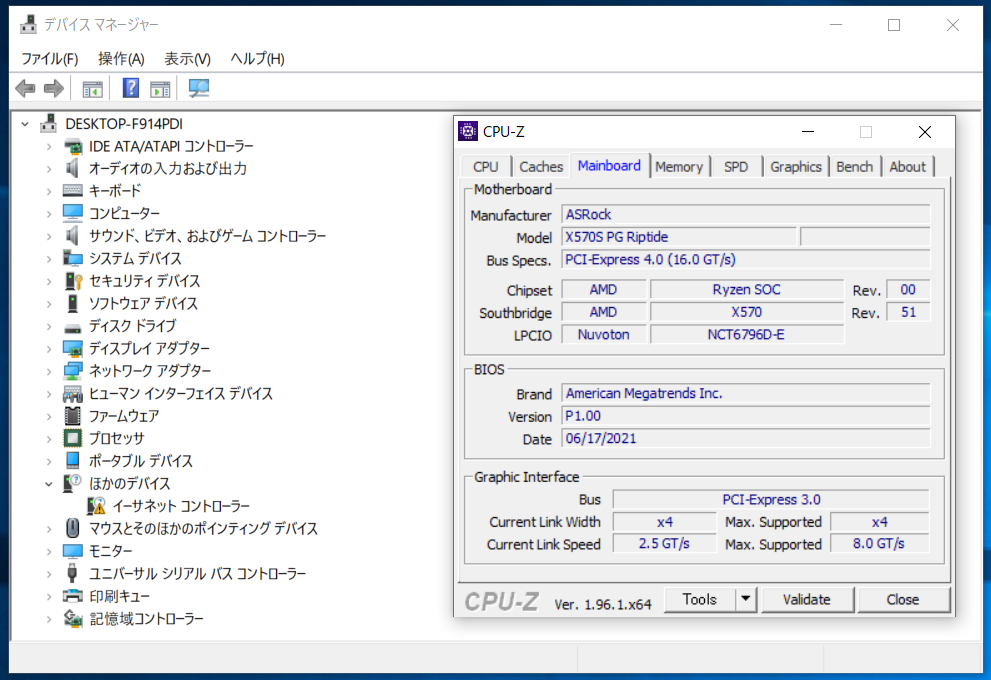Click the イーサネット コントローラー warning icon
This screenshot has height=680, width=991.
(96, 506)
